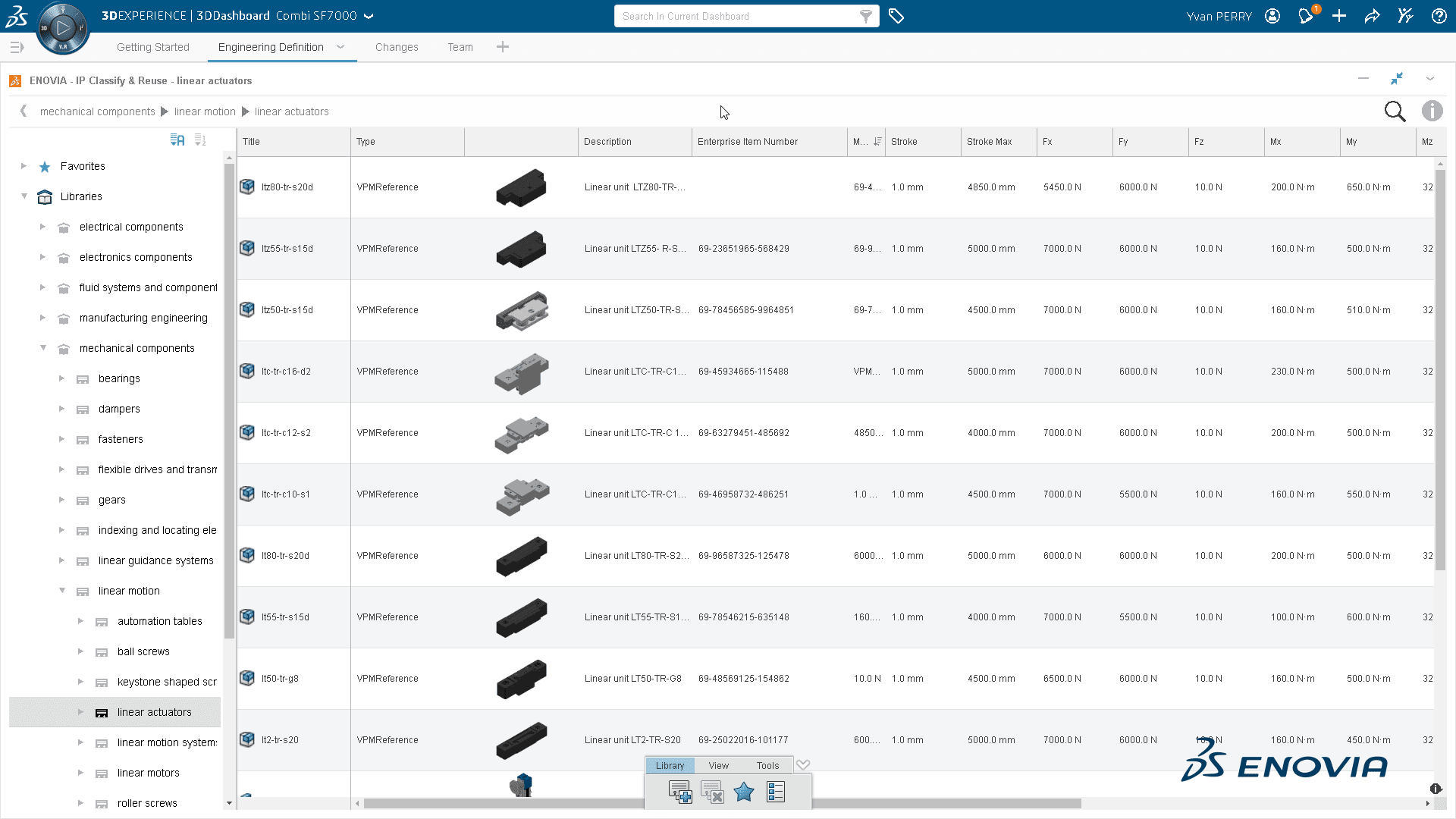Toggle the Libraries section visibility
The image size is (1456, 819).
point(22,196)
